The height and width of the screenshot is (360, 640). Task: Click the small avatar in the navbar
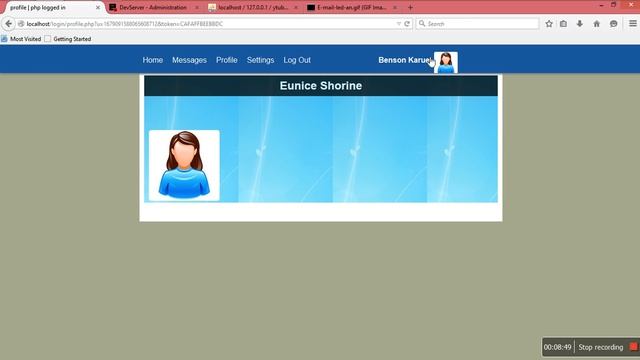[446, 62]
